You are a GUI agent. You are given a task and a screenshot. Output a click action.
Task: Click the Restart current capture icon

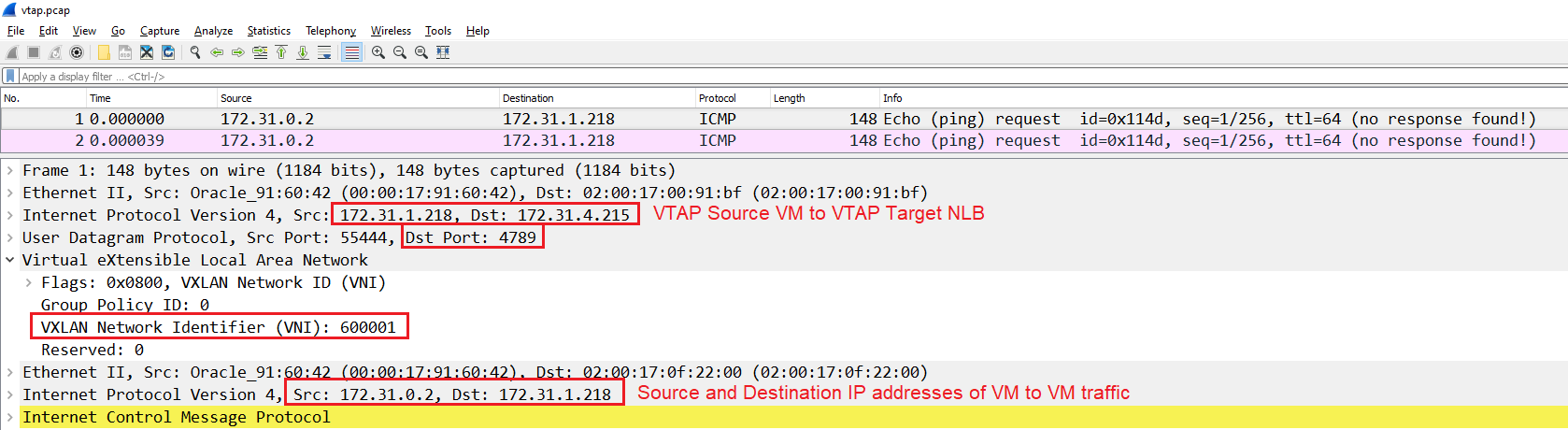pos(55,52)
